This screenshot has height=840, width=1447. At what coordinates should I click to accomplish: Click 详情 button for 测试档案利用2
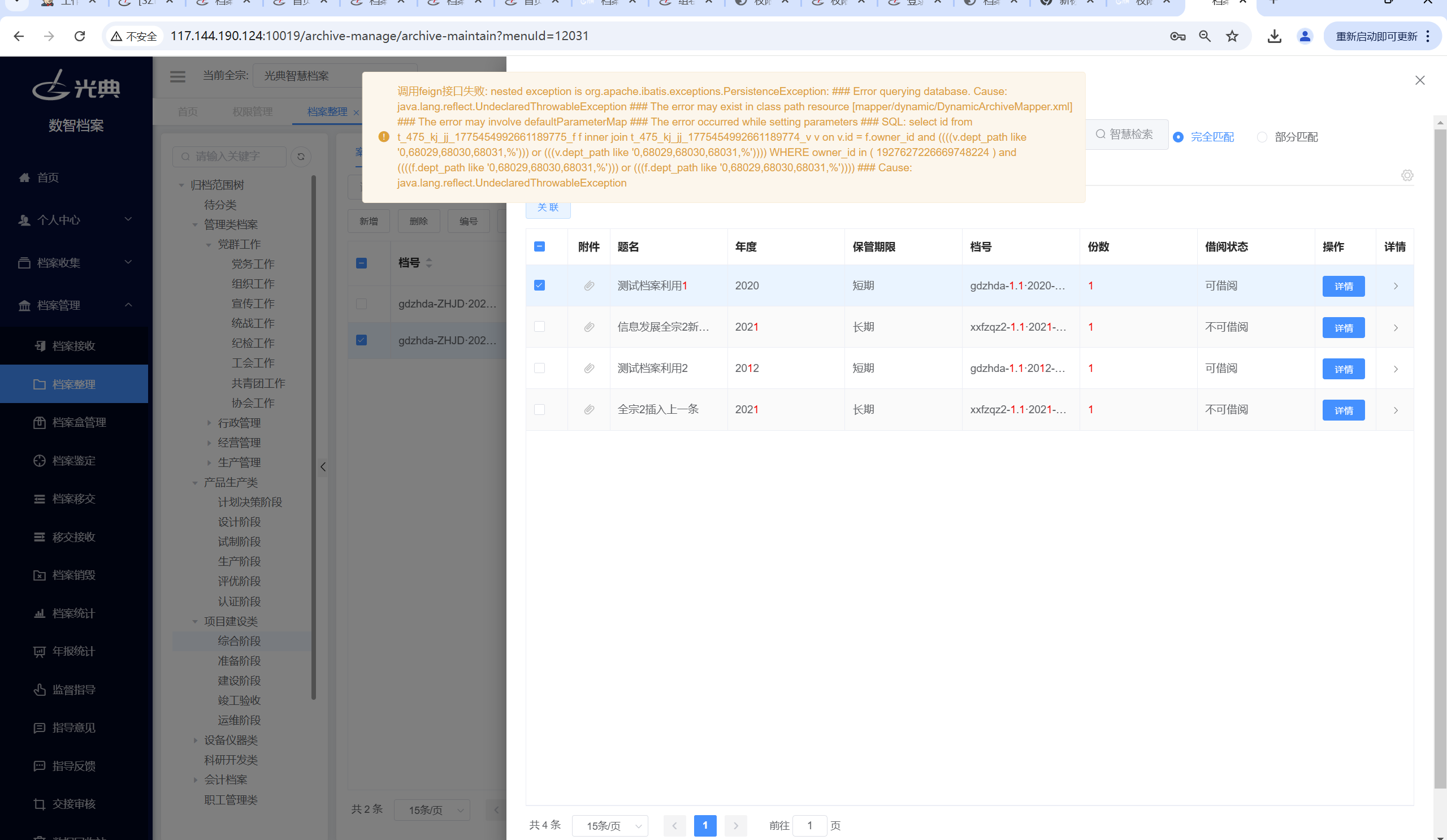(x=1344, y=369)
